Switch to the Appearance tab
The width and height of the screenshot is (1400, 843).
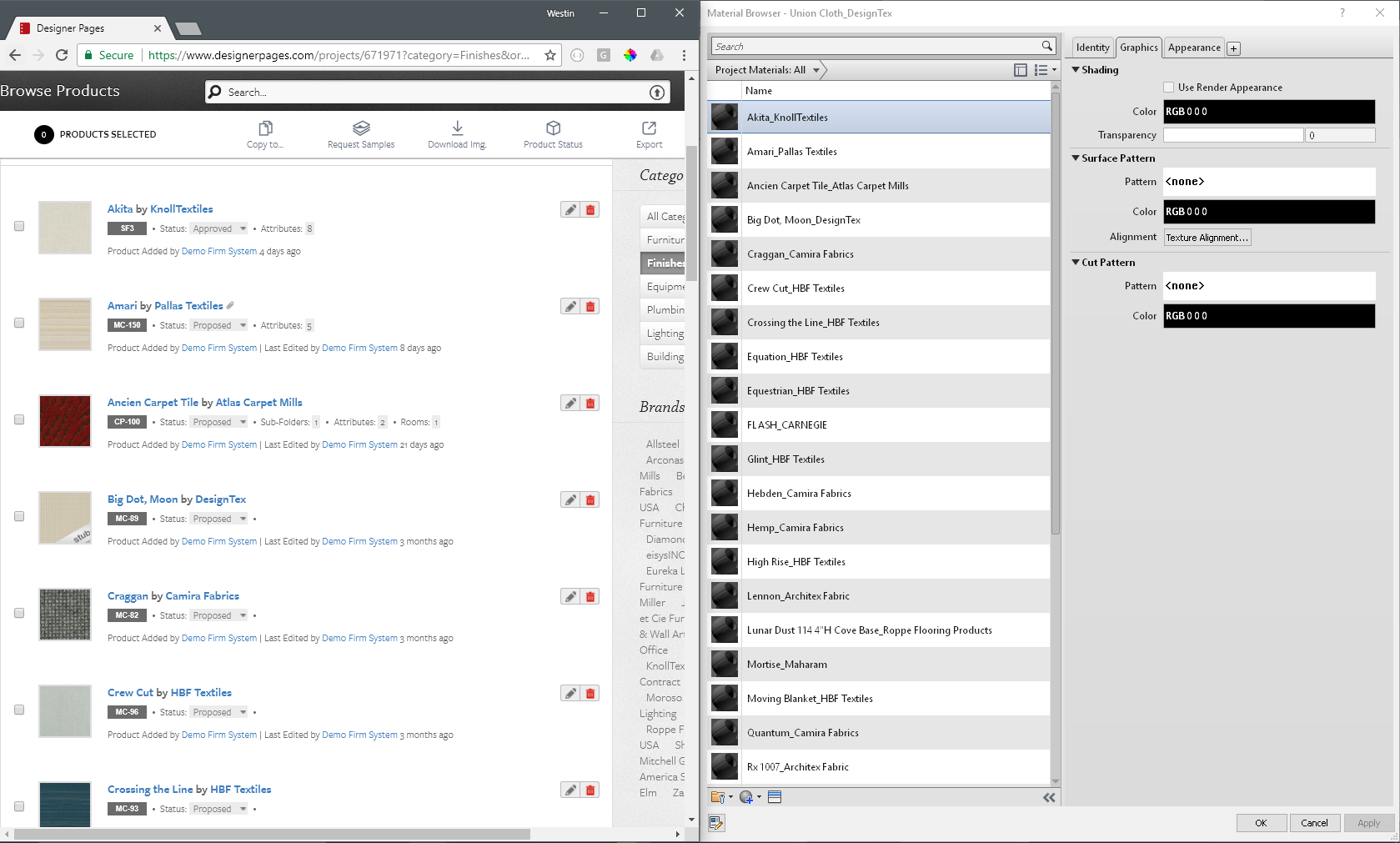(1194, 48)
